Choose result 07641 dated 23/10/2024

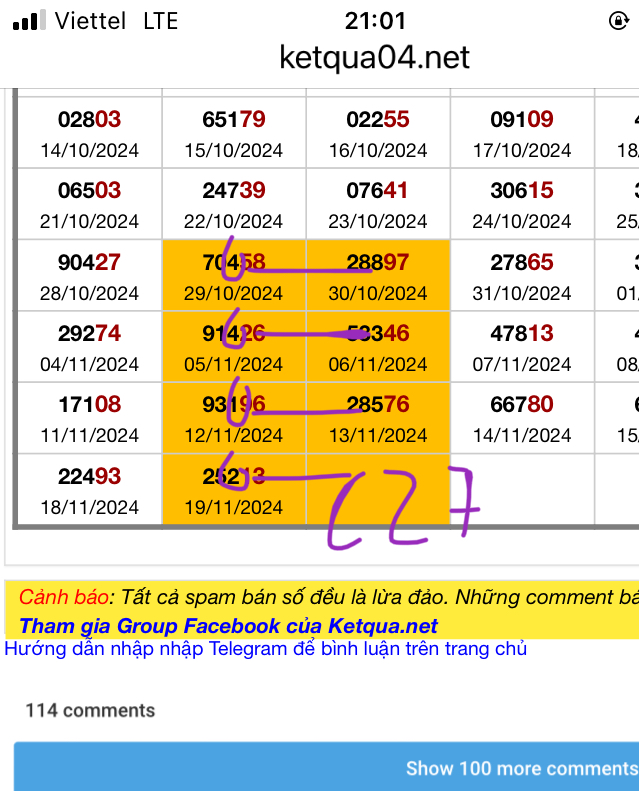(x=377, y=204)
